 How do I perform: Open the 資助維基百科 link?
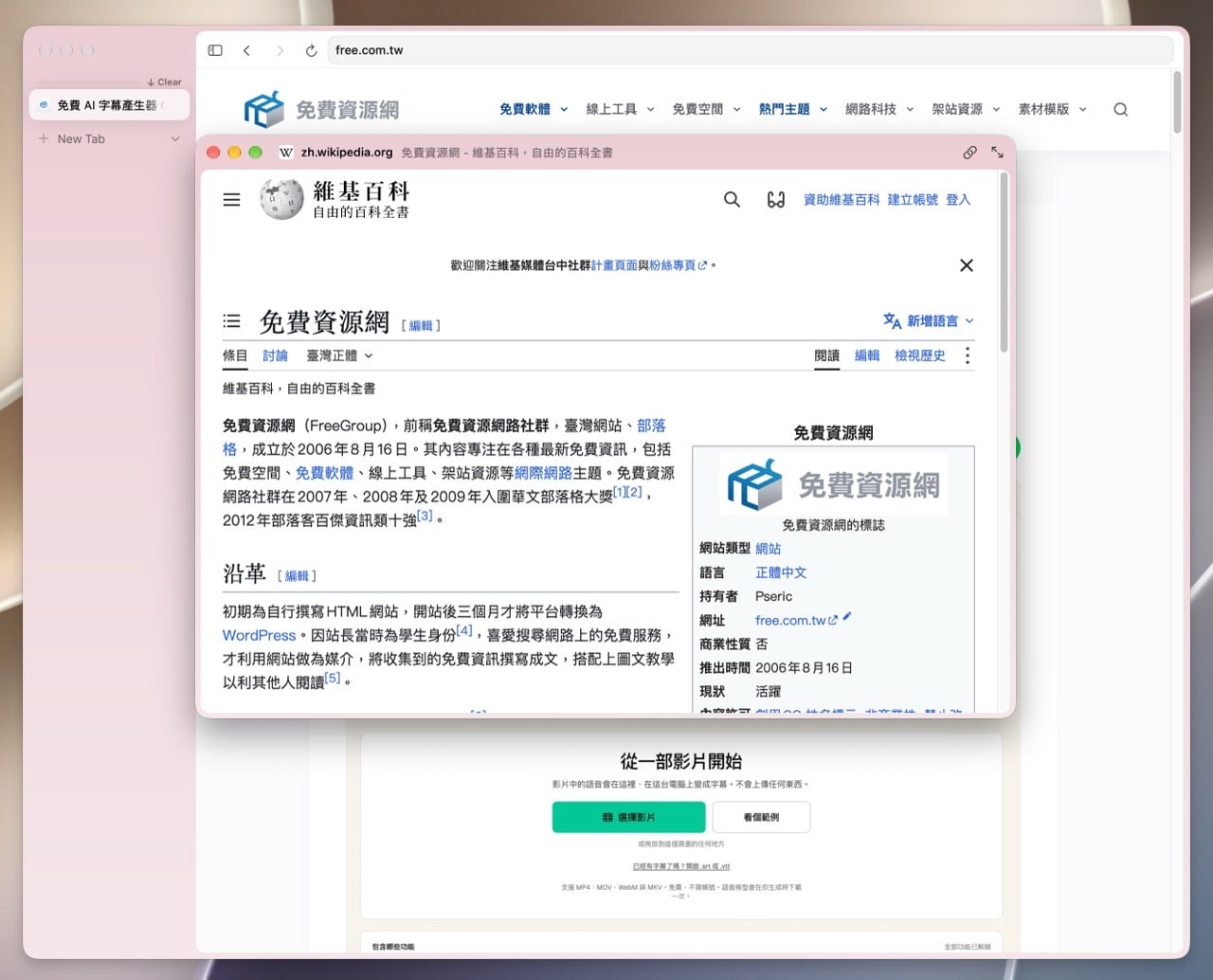point(842,199)
